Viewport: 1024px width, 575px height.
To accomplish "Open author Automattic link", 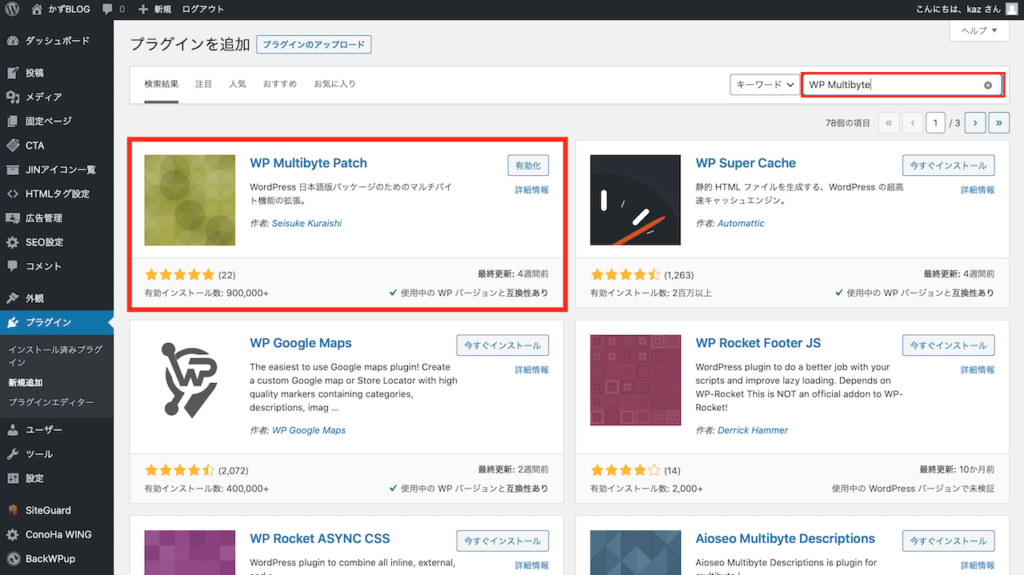I will (x=741, y=223).
